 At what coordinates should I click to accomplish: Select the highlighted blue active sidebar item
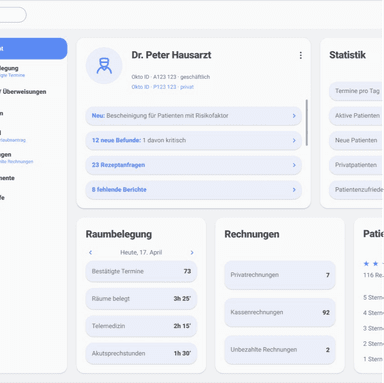coord(33,49)
